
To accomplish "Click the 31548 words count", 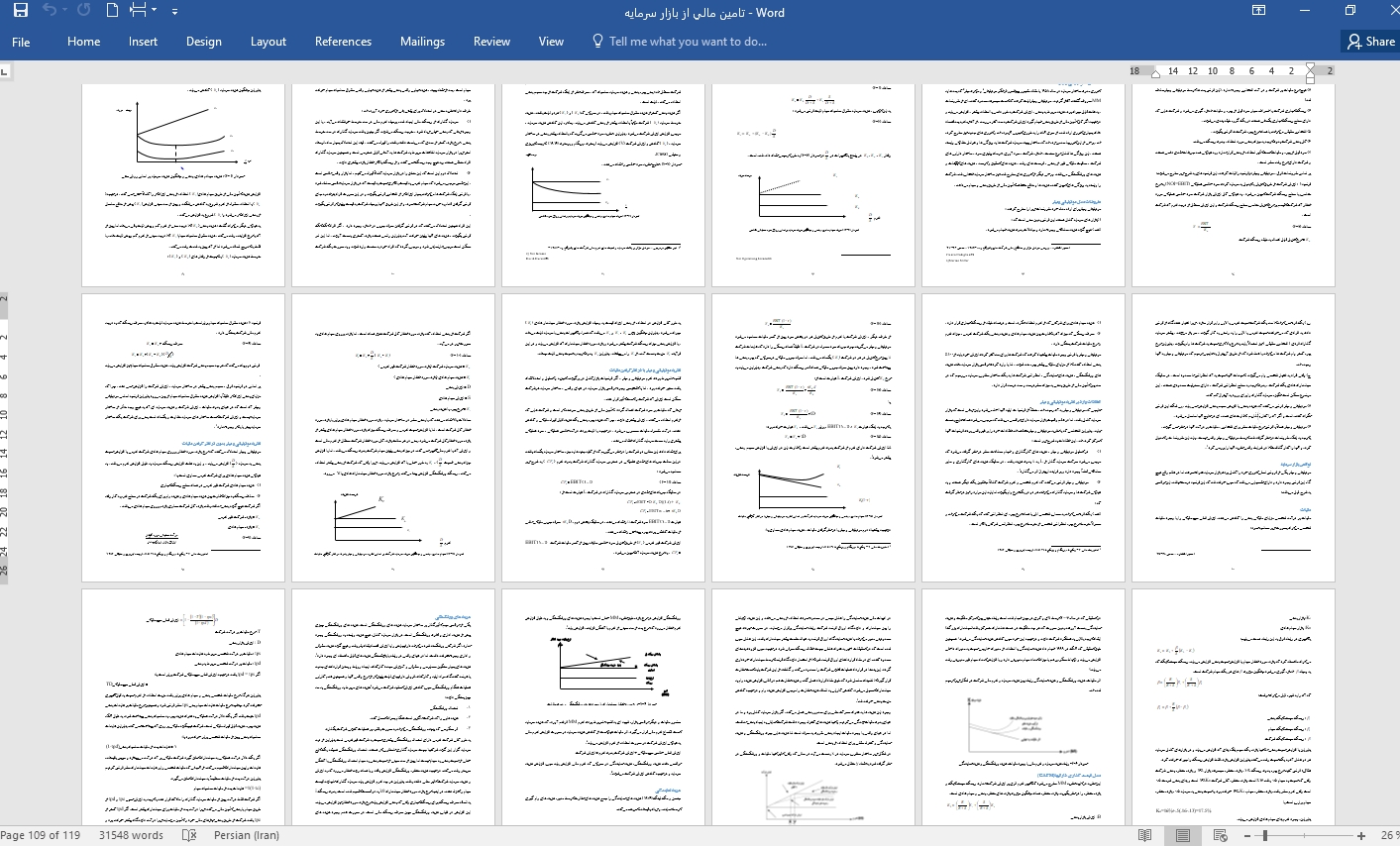I will coord(131,835).
